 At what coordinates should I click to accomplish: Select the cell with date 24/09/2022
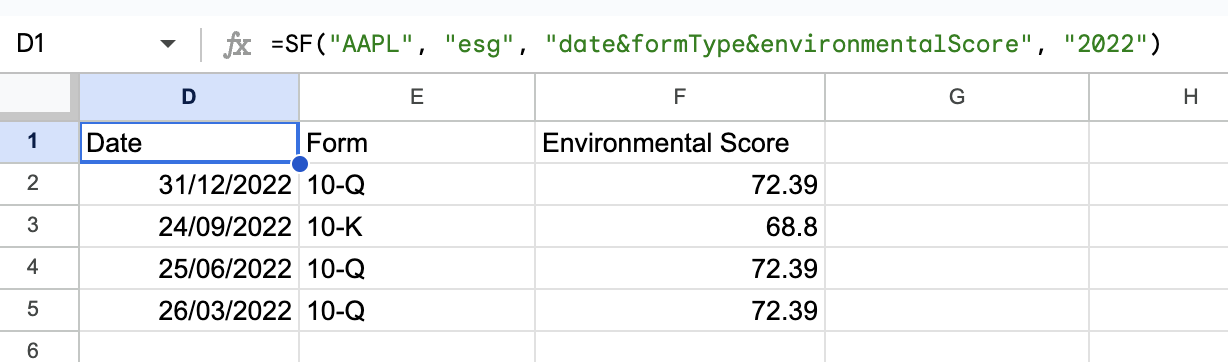pyautogui.click(x=189, y=226)
